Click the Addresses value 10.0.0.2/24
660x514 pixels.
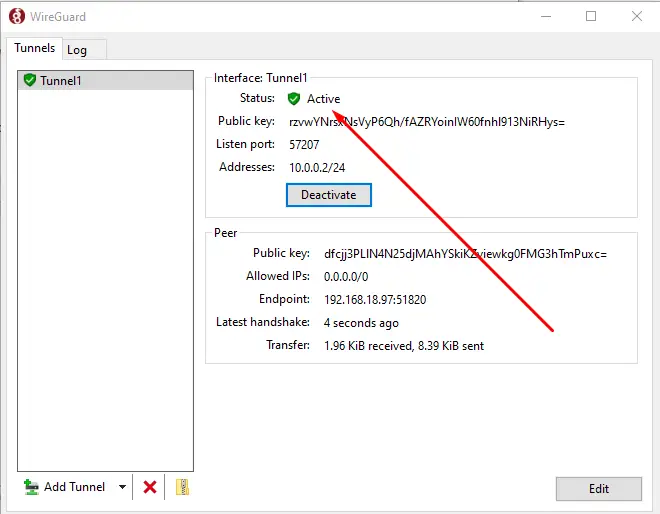[x=317, y=167]
